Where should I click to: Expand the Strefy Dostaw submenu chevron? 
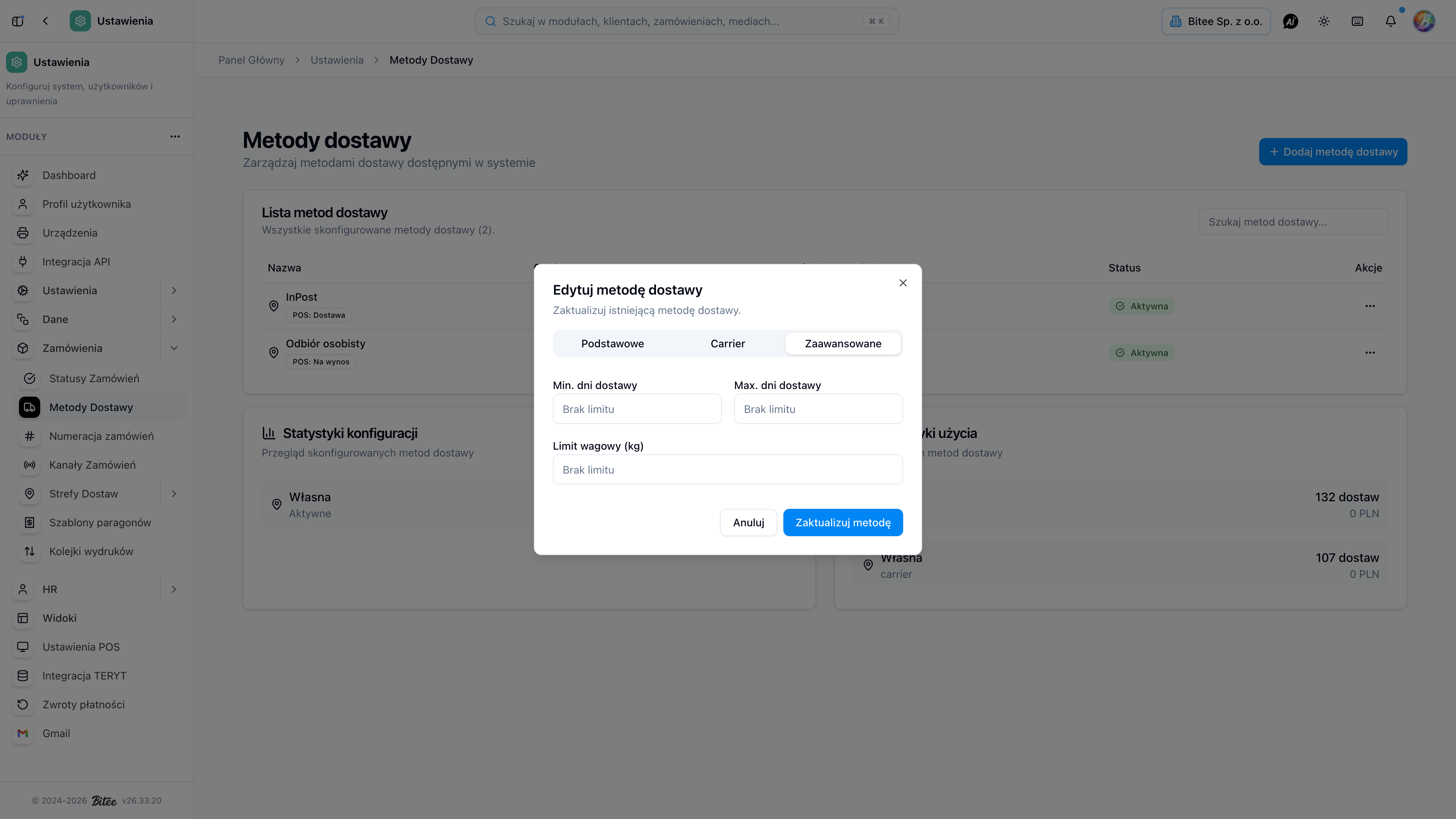pos(174,494)
